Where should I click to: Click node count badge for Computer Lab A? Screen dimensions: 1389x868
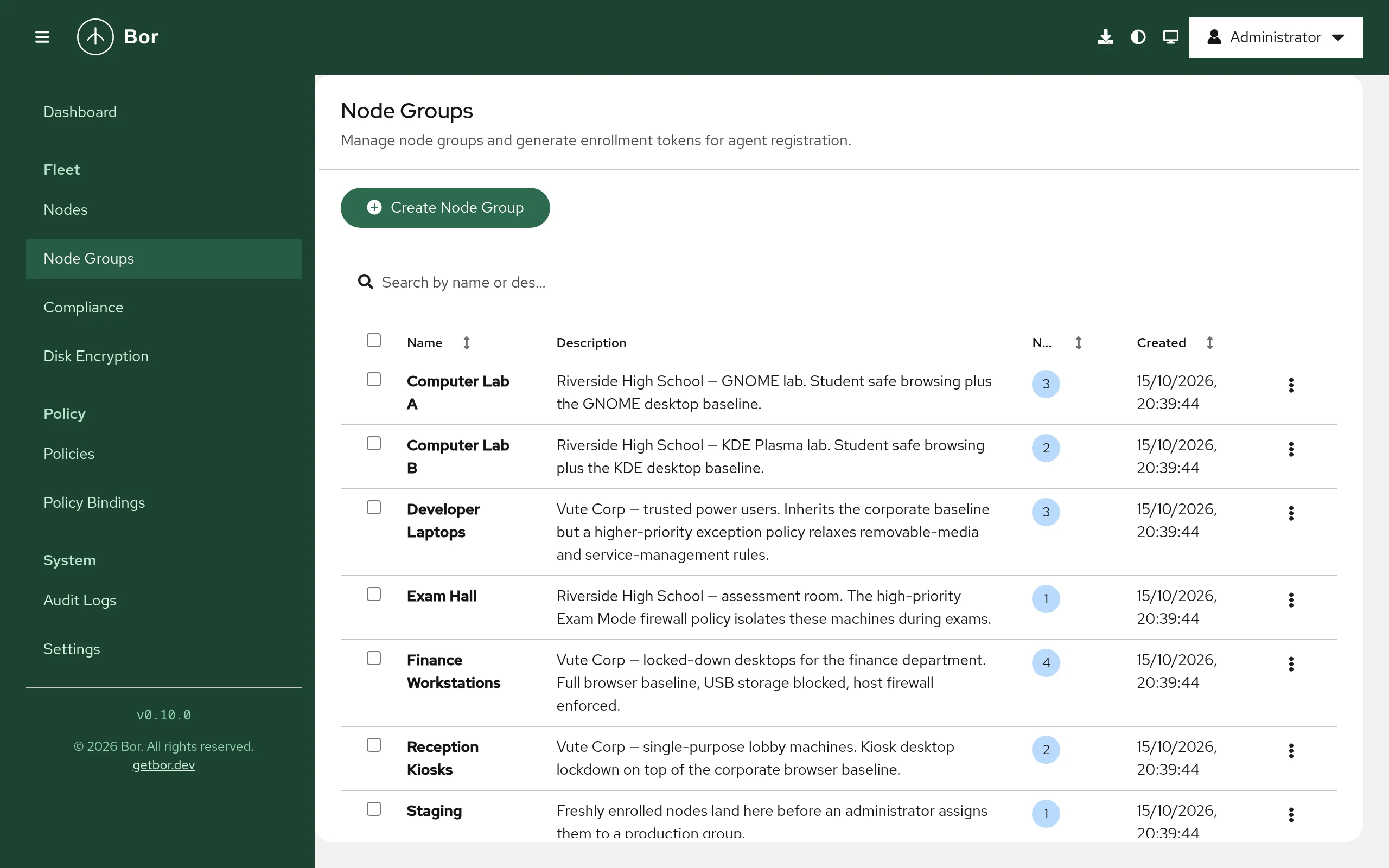click(x=1046, y=384)
